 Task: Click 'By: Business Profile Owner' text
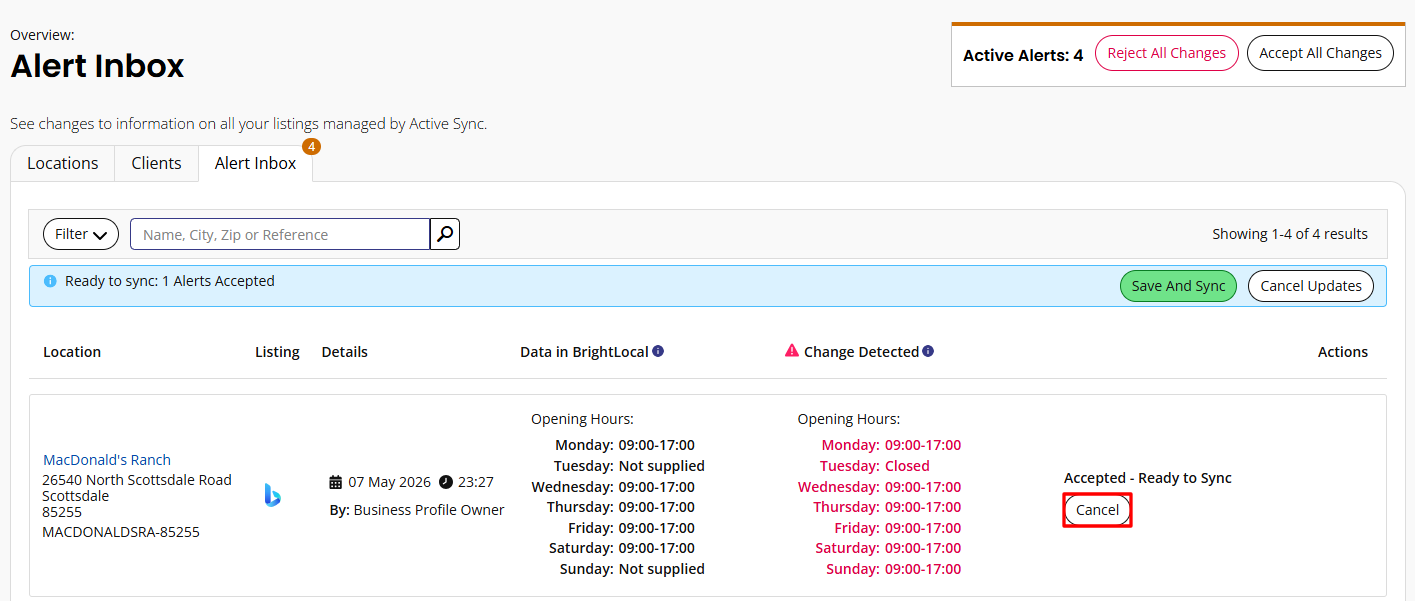tap(417, 510)
